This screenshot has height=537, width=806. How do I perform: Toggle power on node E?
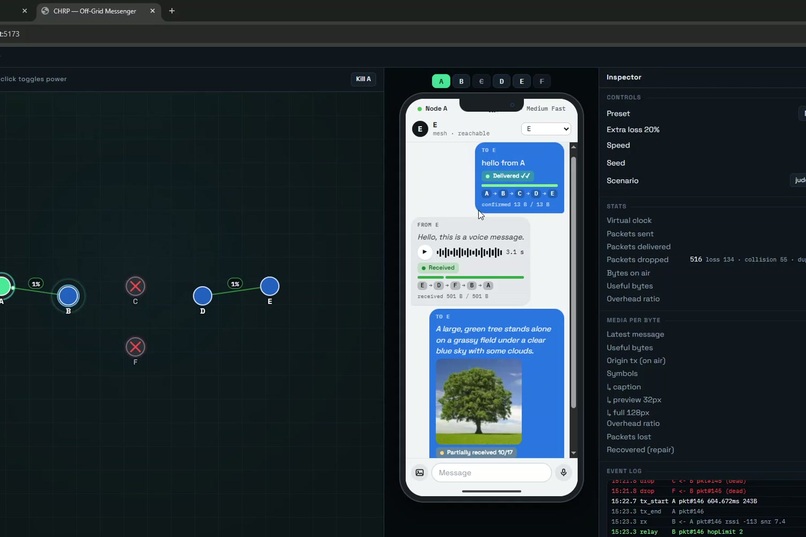pos(269,286)
